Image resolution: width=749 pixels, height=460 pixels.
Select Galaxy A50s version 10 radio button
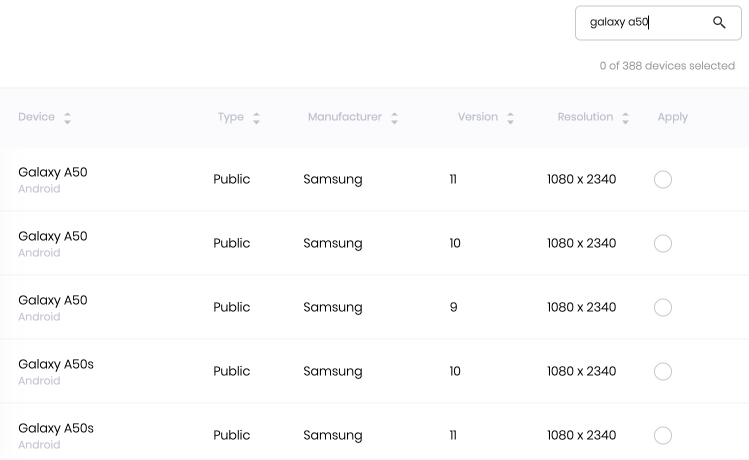coord(663,372)
